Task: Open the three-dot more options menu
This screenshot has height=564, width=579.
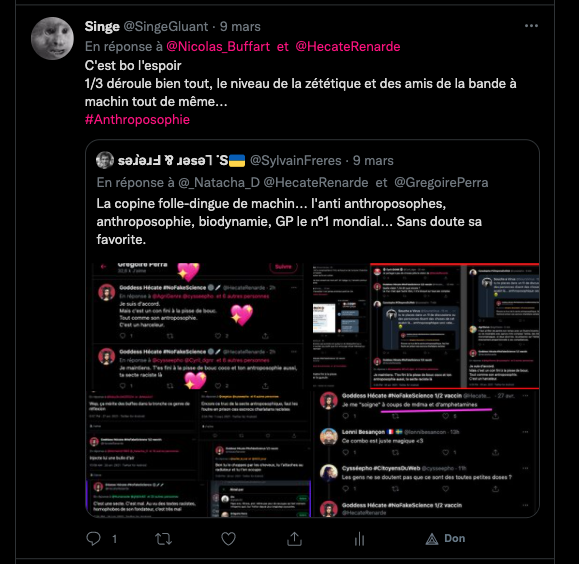Action: 531,26
